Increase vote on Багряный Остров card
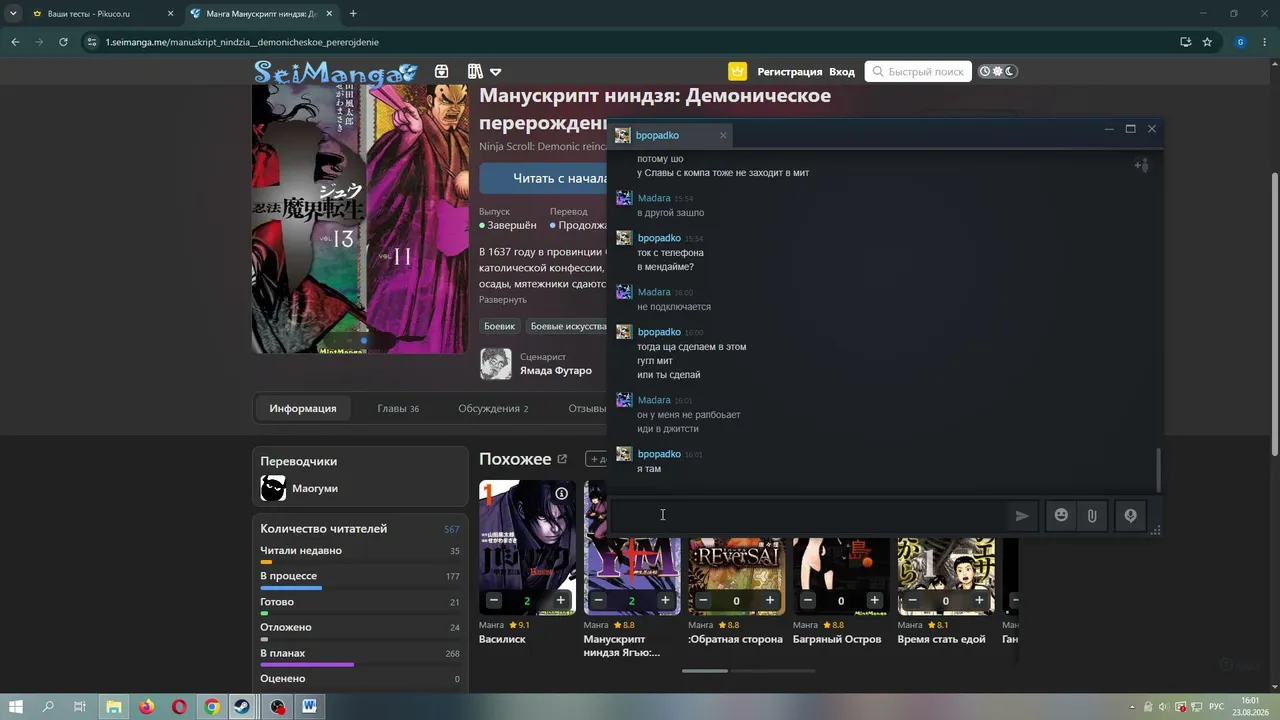Screen dimensions: 1280x720 click(x=875, y=601)
